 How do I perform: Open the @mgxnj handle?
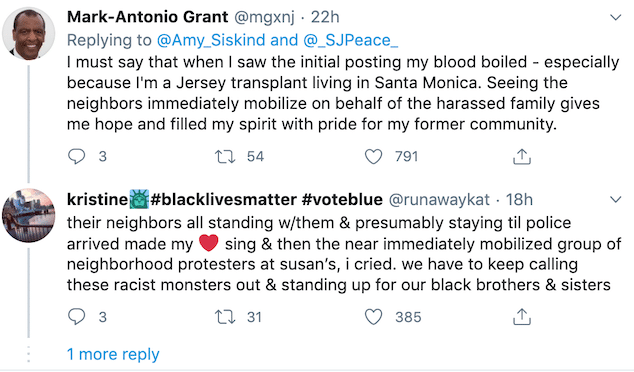(264, 17)
